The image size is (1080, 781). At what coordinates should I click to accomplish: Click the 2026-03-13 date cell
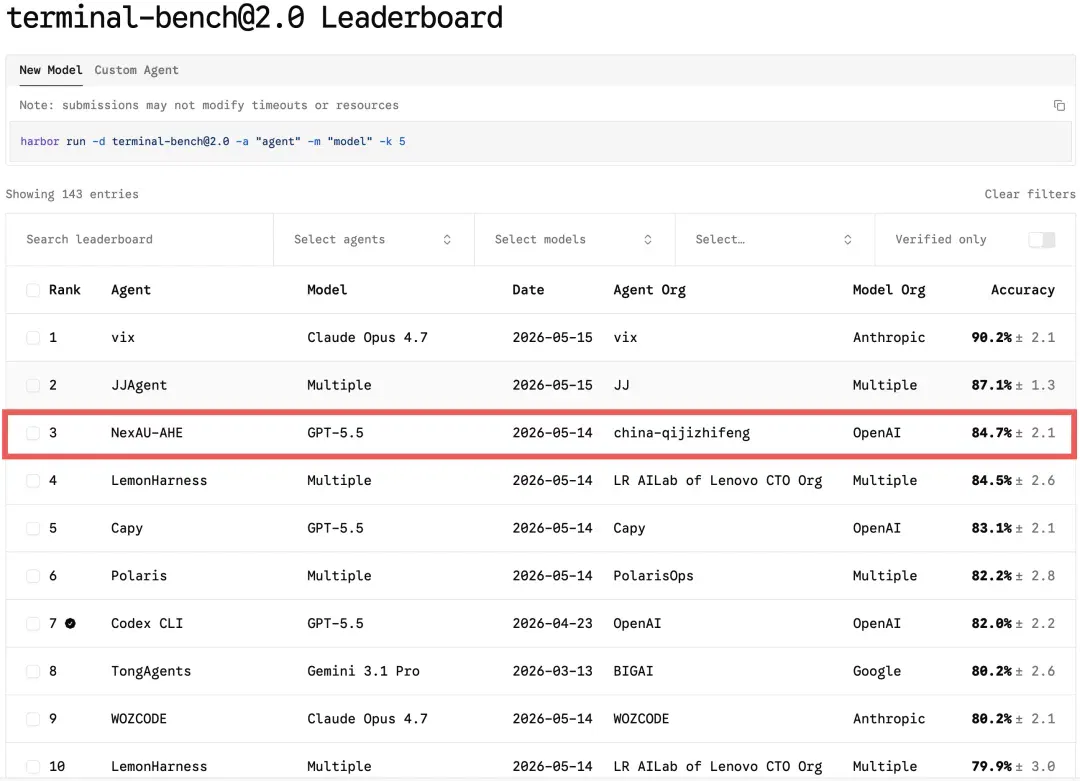pyautogui.click(x=552, y=671)
